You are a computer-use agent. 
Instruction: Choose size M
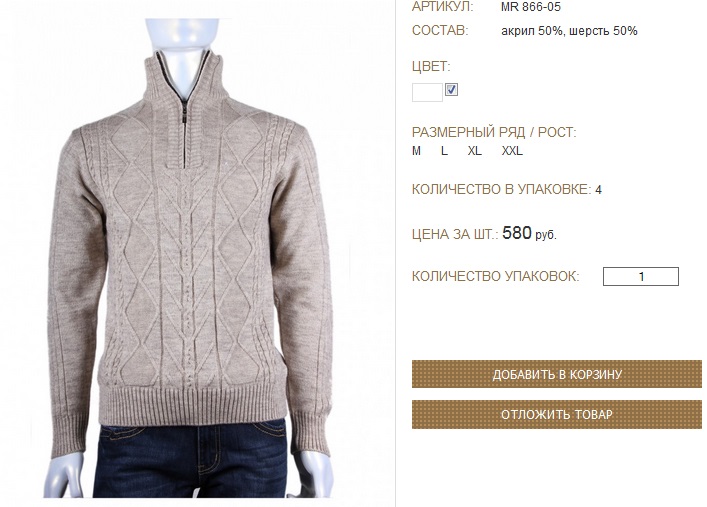[x=416, y=151]
